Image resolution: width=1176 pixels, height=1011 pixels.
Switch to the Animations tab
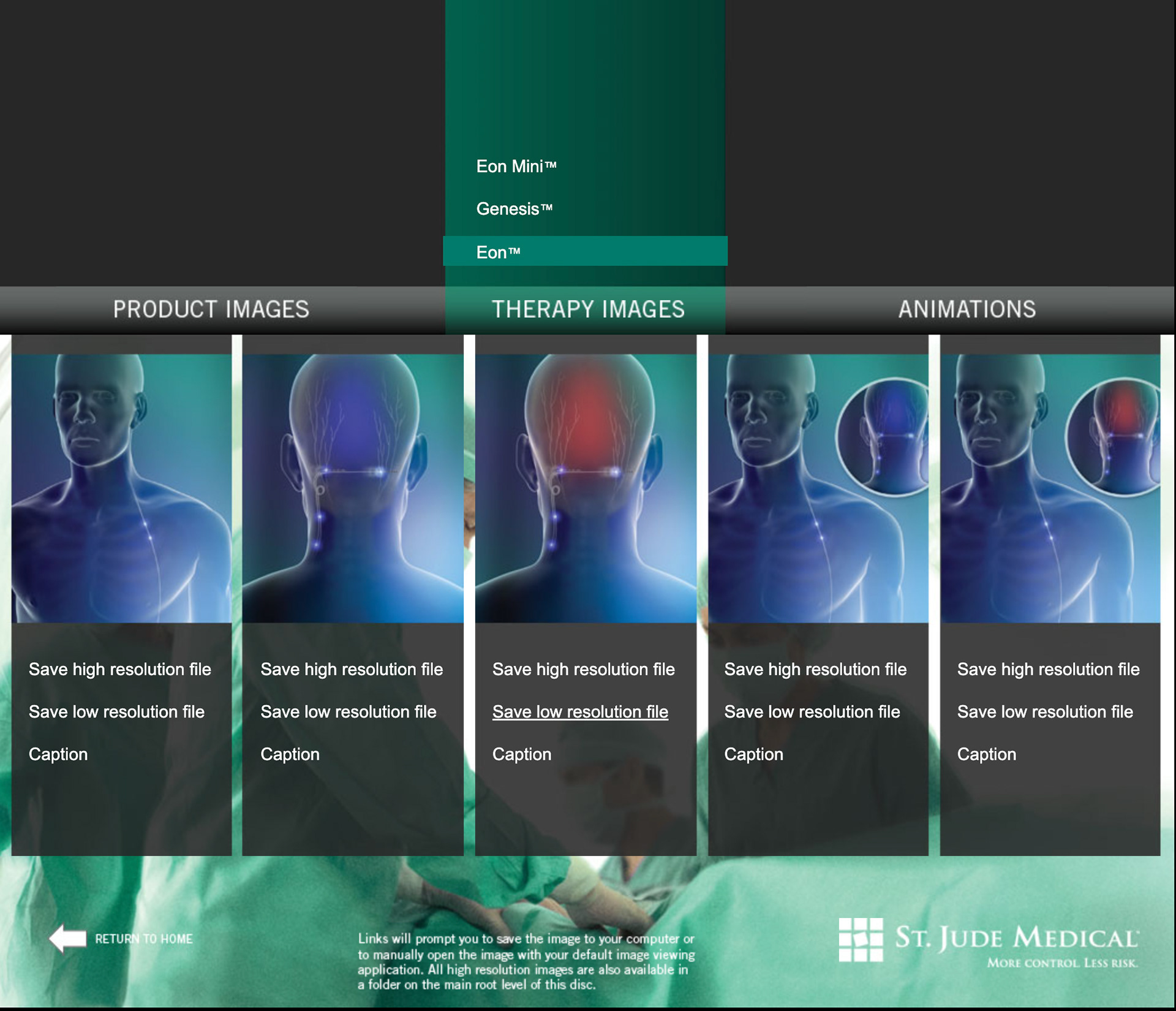[967, 309]
